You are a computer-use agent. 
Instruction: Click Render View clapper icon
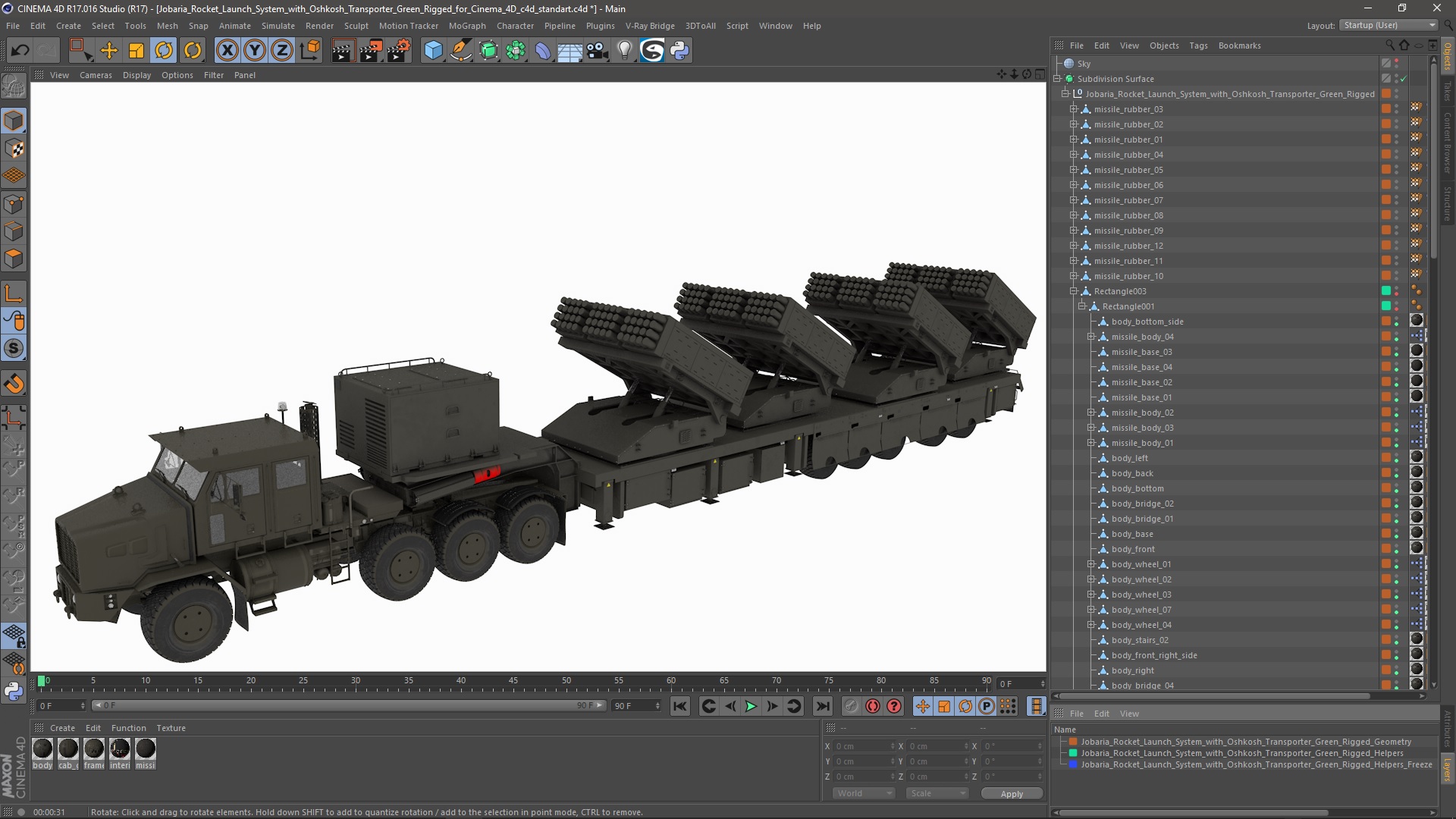[x=343, y=51]
